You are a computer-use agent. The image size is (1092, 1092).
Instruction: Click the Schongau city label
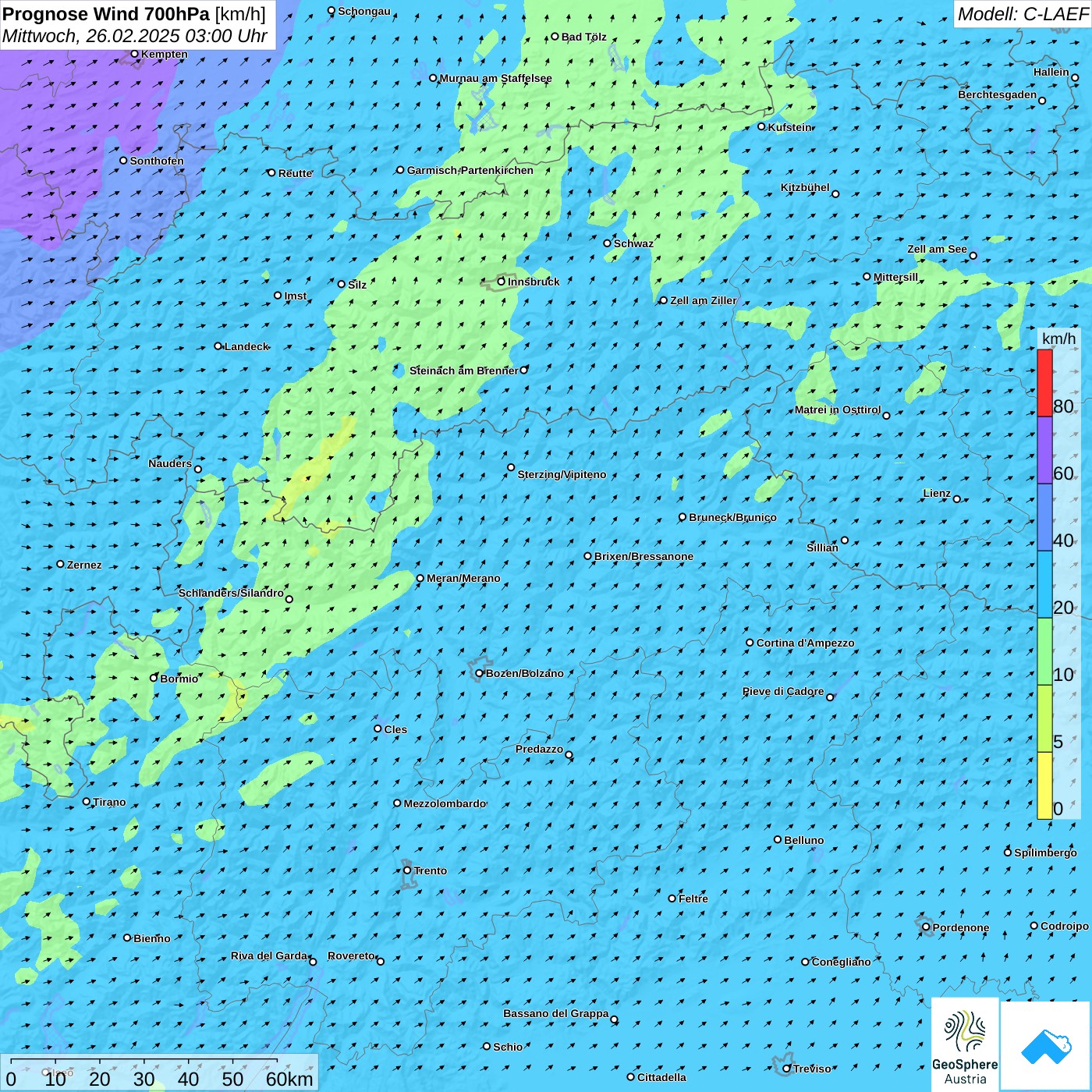tap(364, 11)
